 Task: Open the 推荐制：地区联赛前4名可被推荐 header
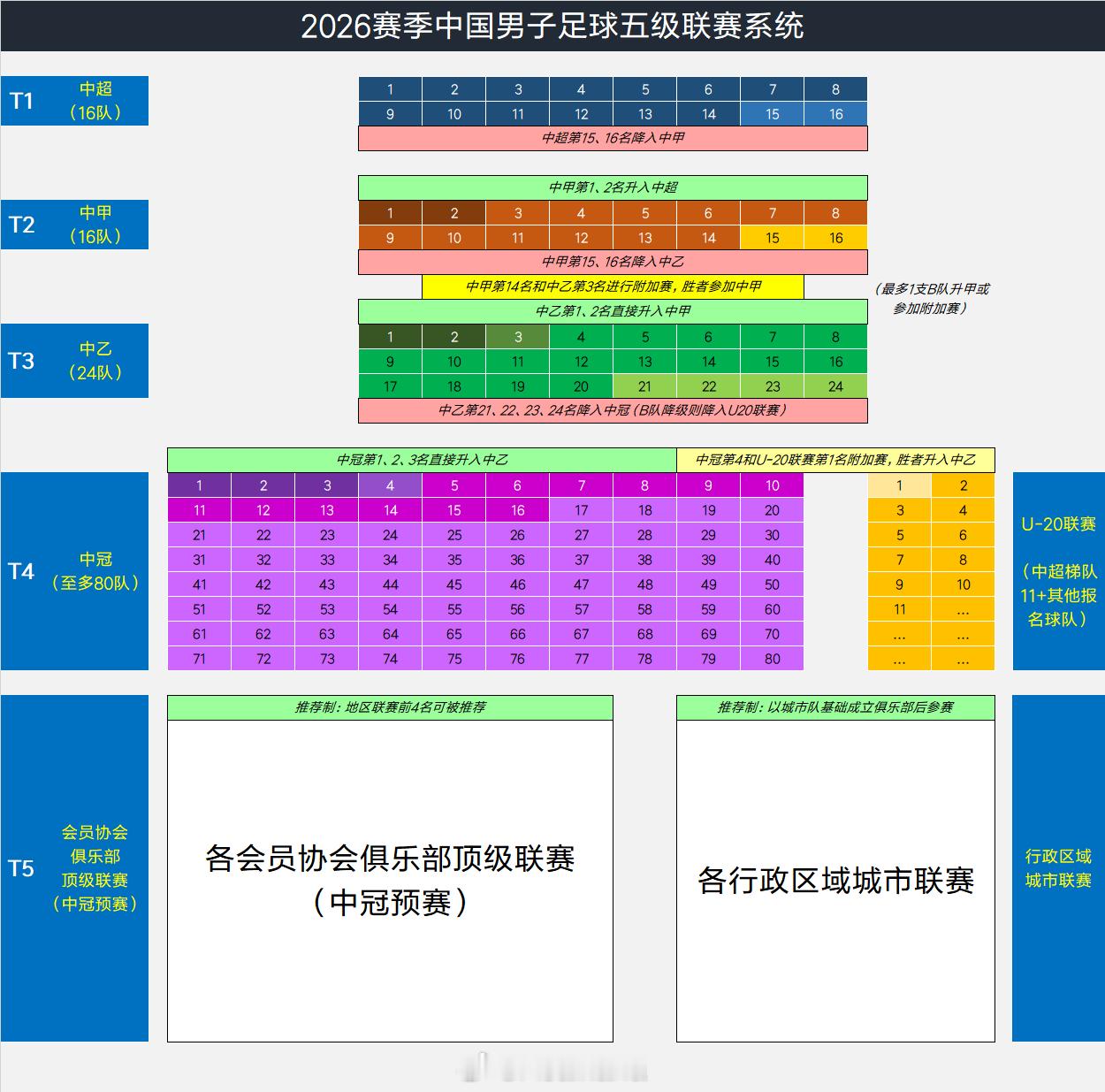(392, 707)
